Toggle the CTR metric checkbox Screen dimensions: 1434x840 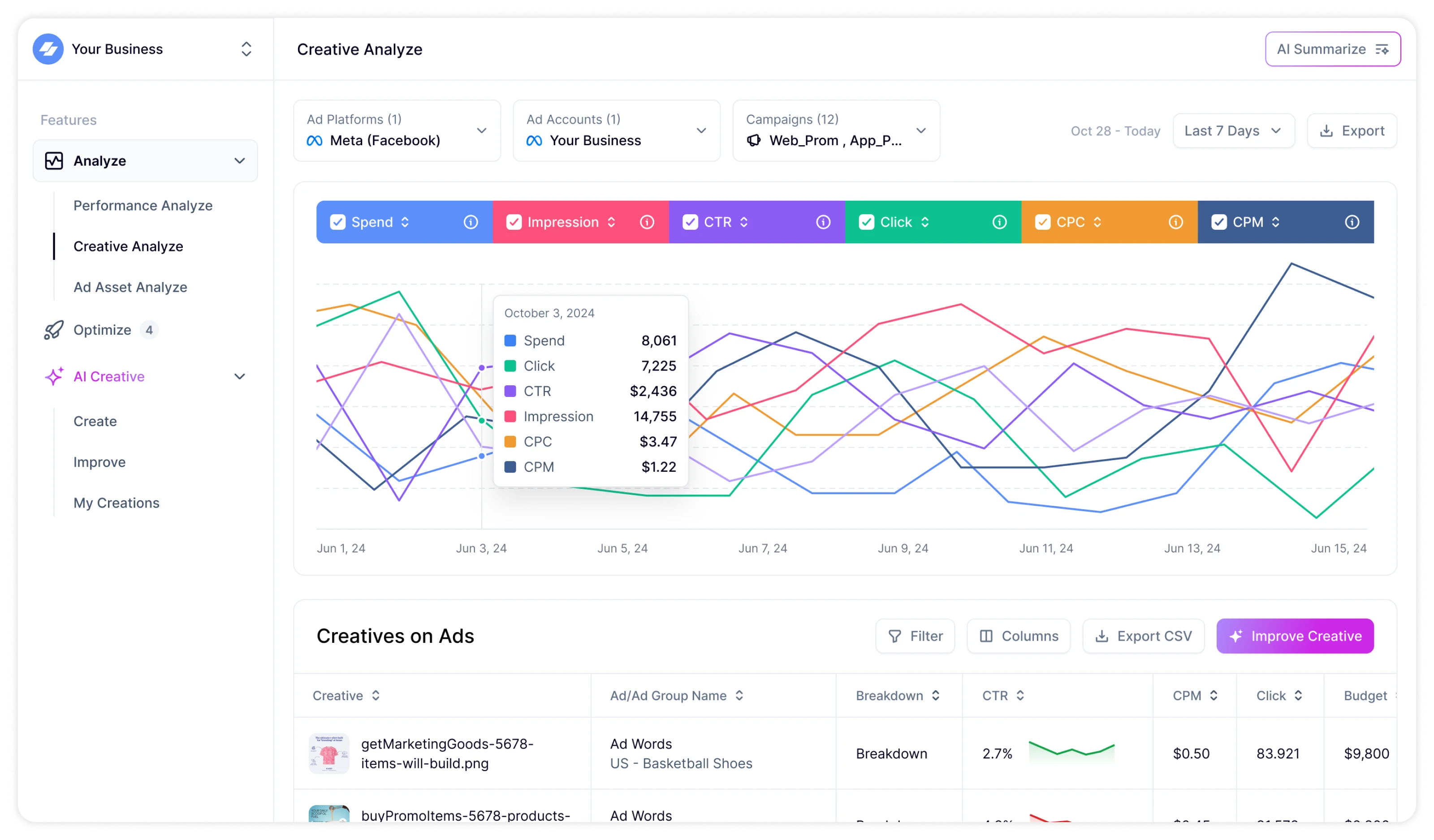(690, 222)
